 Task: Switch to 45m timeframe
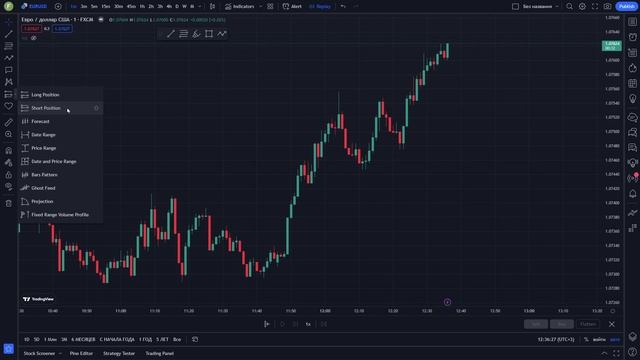[x=131, y=6]
